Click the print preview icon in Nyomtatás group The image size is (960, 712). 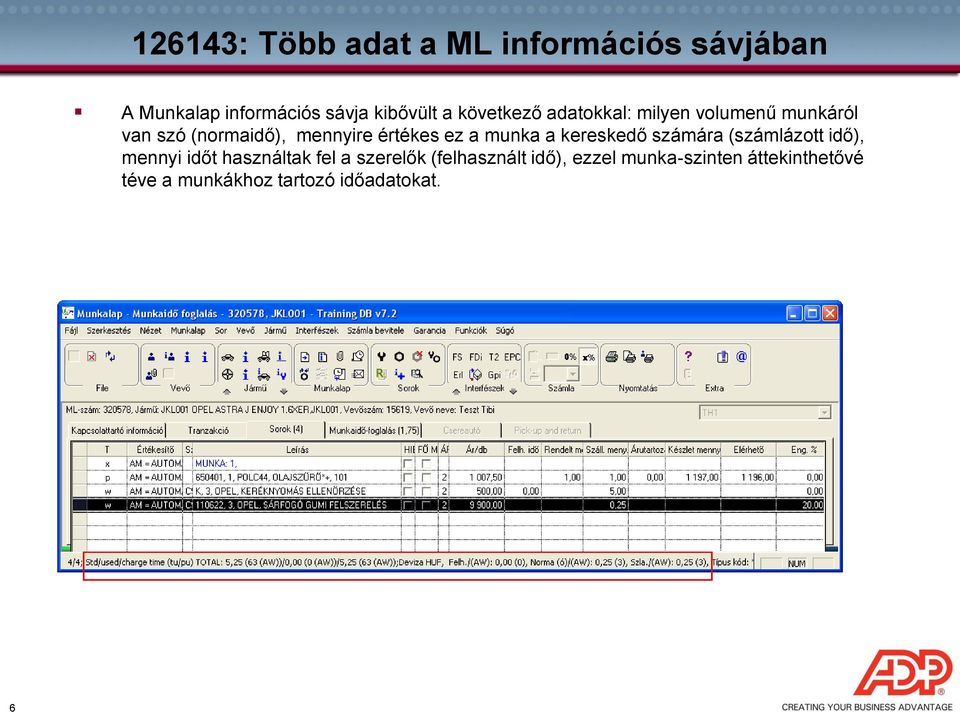click(629, 357)
